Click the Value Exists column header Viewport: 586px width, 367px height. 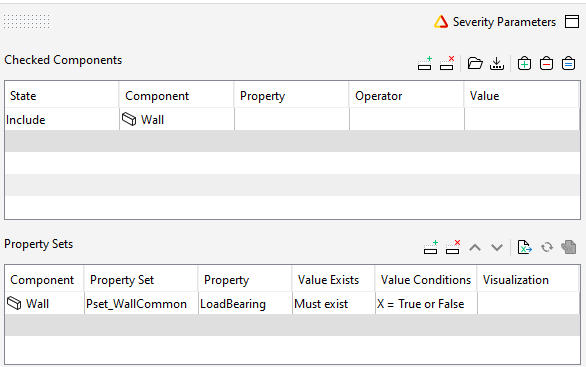(333, 280)
